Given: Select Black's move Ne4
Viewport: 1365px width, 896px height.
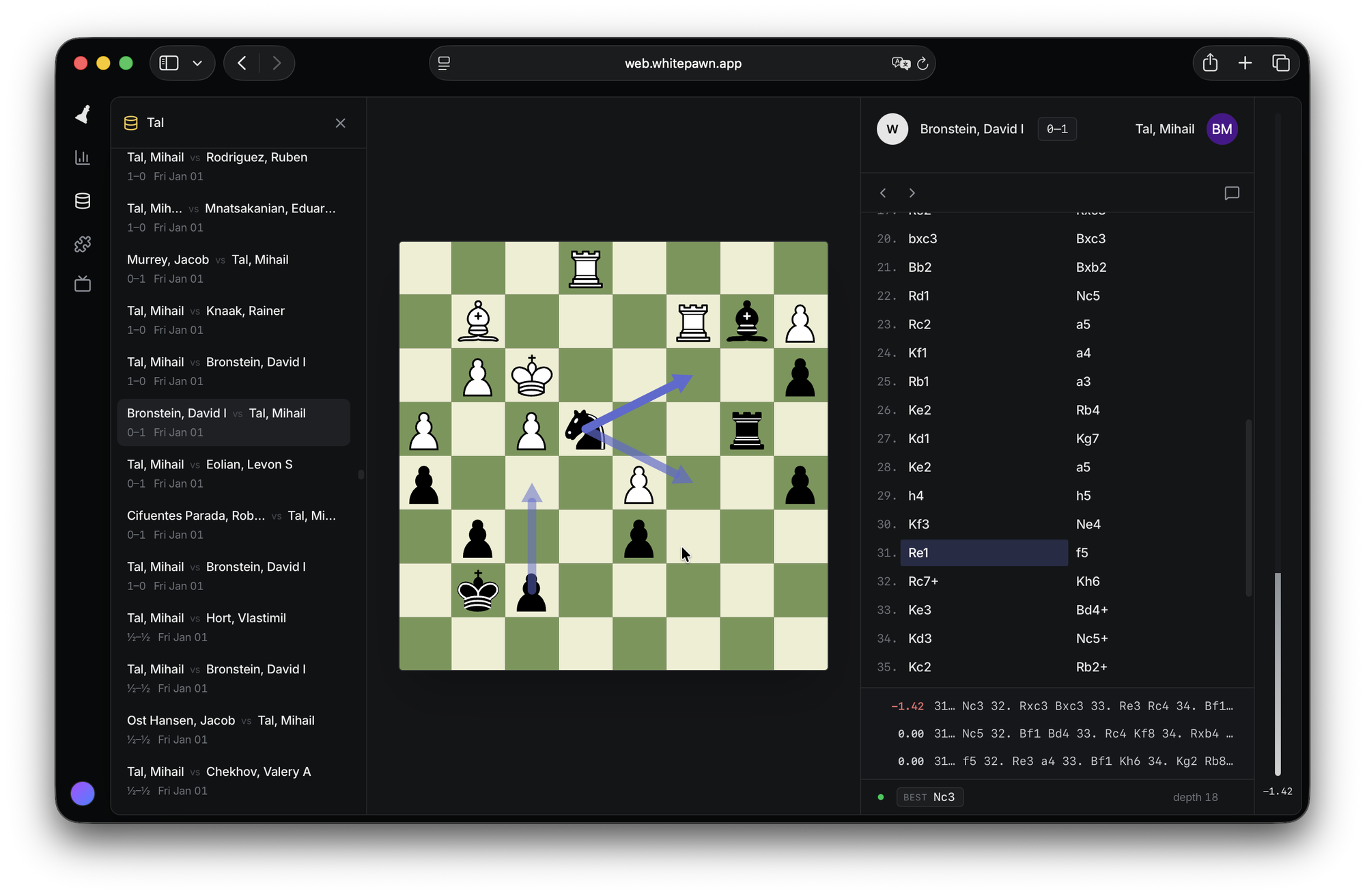Looking at the screenshot, I should [x=1088, y=524].
